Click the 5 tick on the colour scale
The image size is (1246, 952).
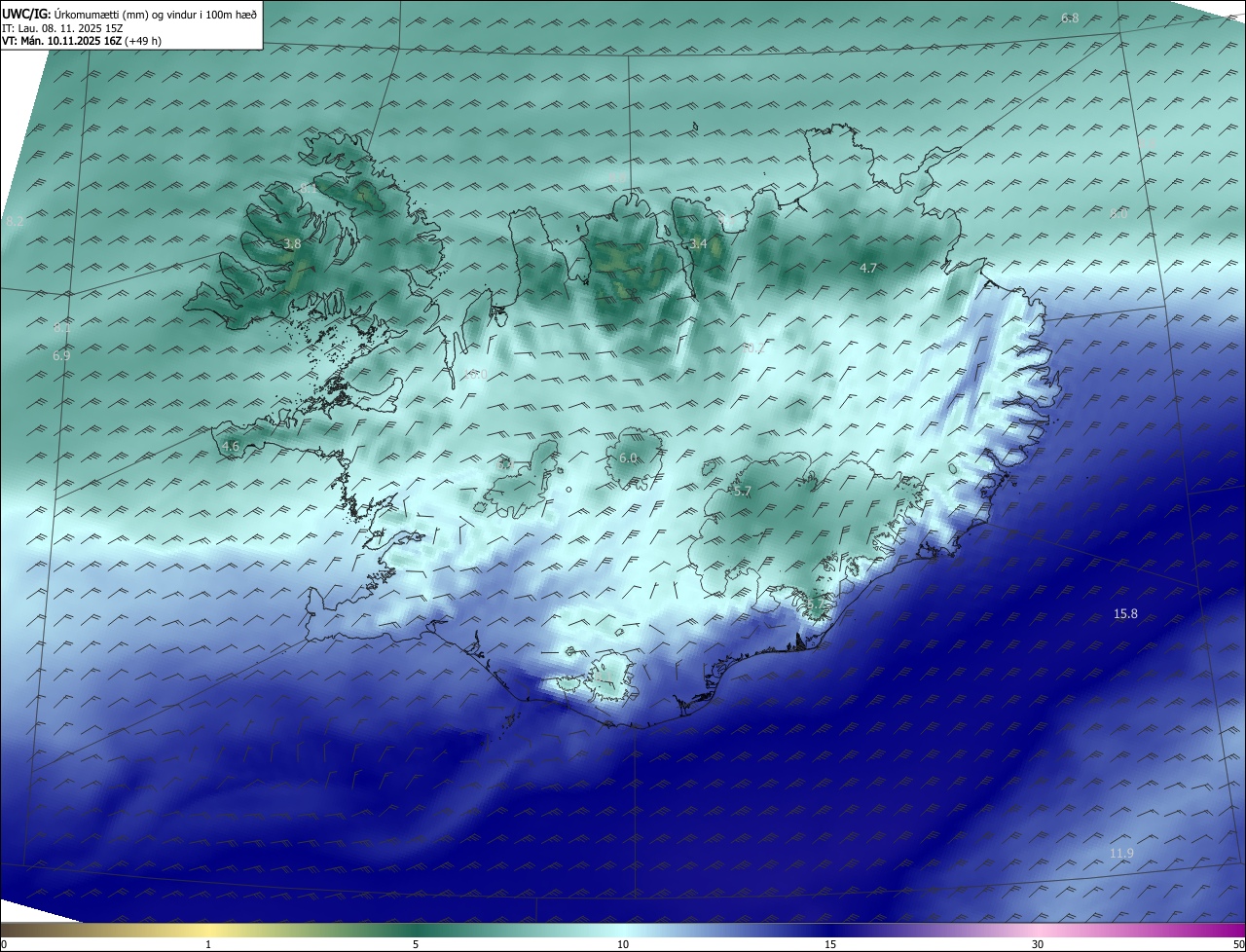tap(416, 944)
